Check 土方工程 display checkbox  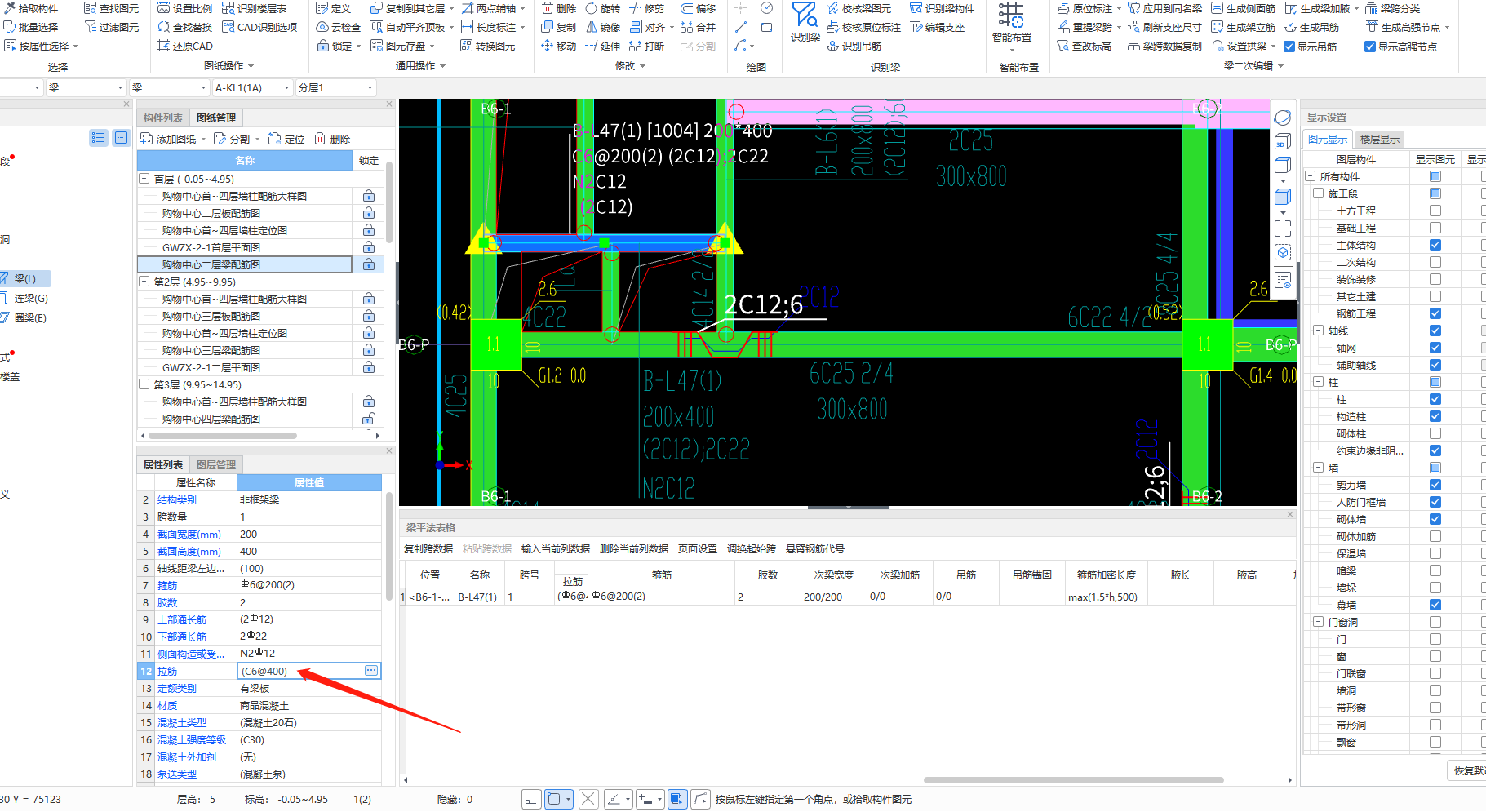coord(1435,211)
